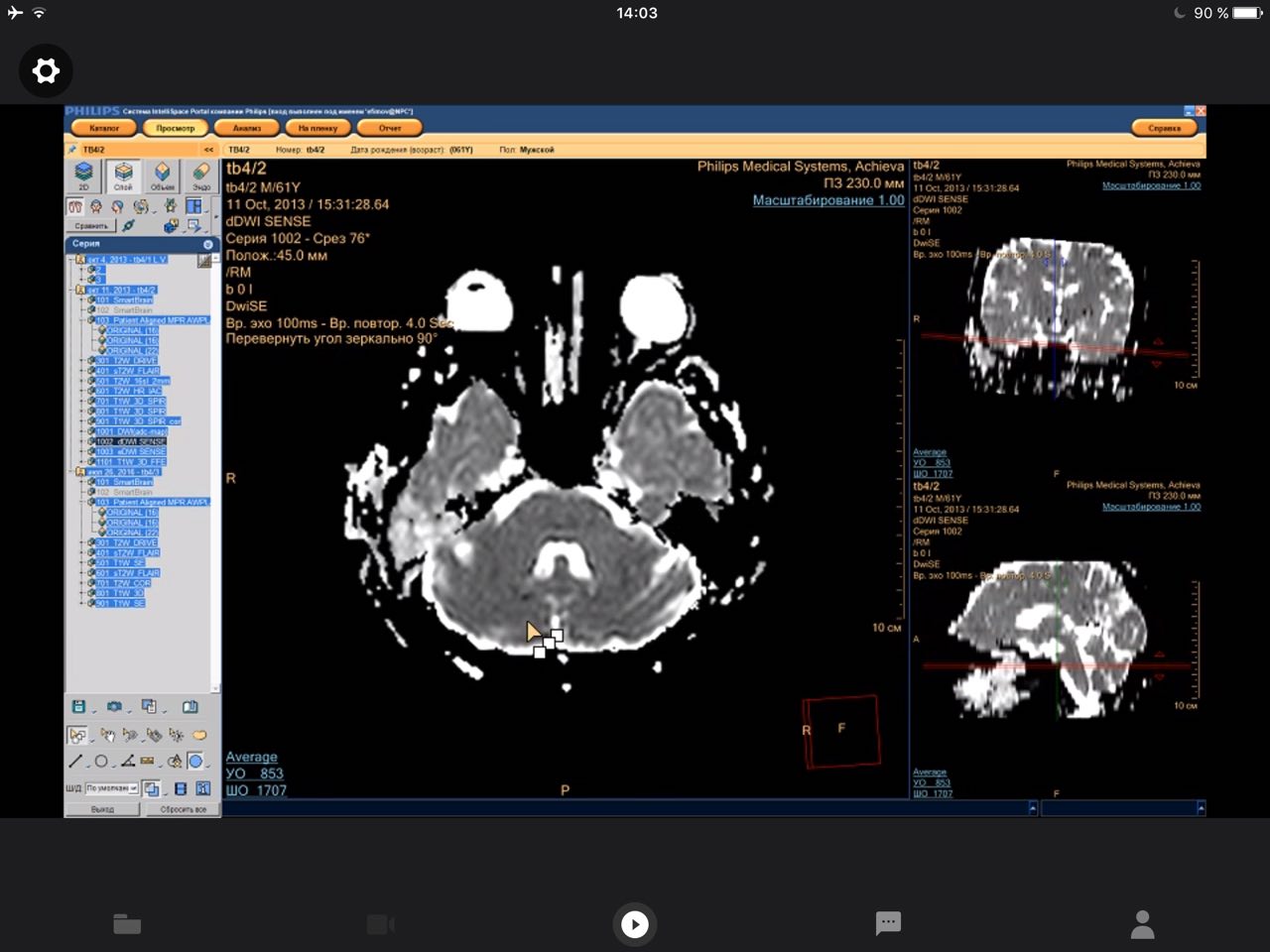Select the orange blob tool icon
1270x952 pixels.
199,735
